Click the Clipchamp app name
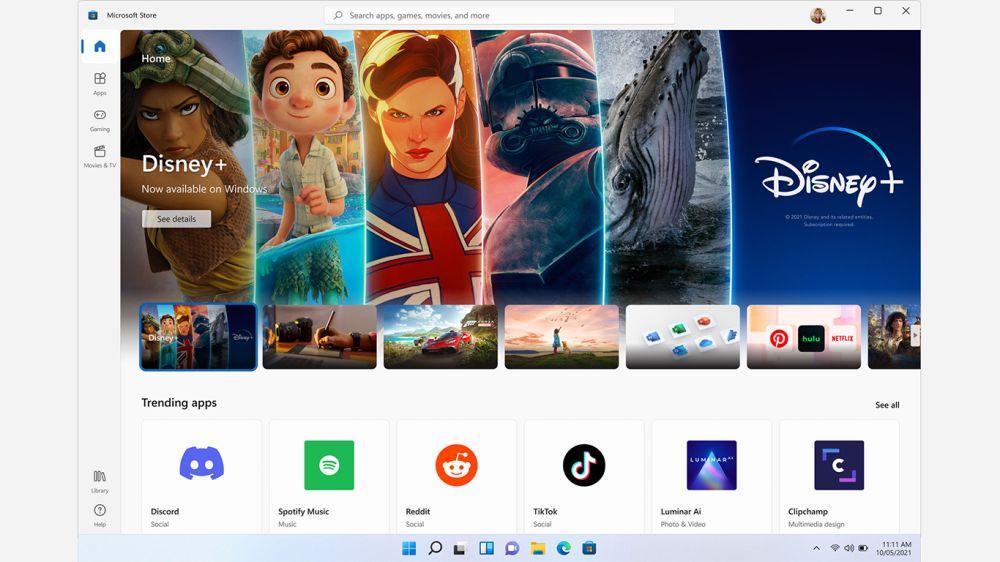 pos(808,512)
